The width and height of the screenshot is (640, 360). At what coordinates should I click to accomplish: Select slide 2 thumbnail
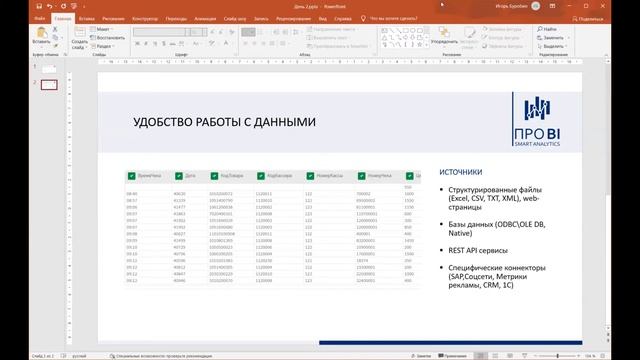pos(49,85)
